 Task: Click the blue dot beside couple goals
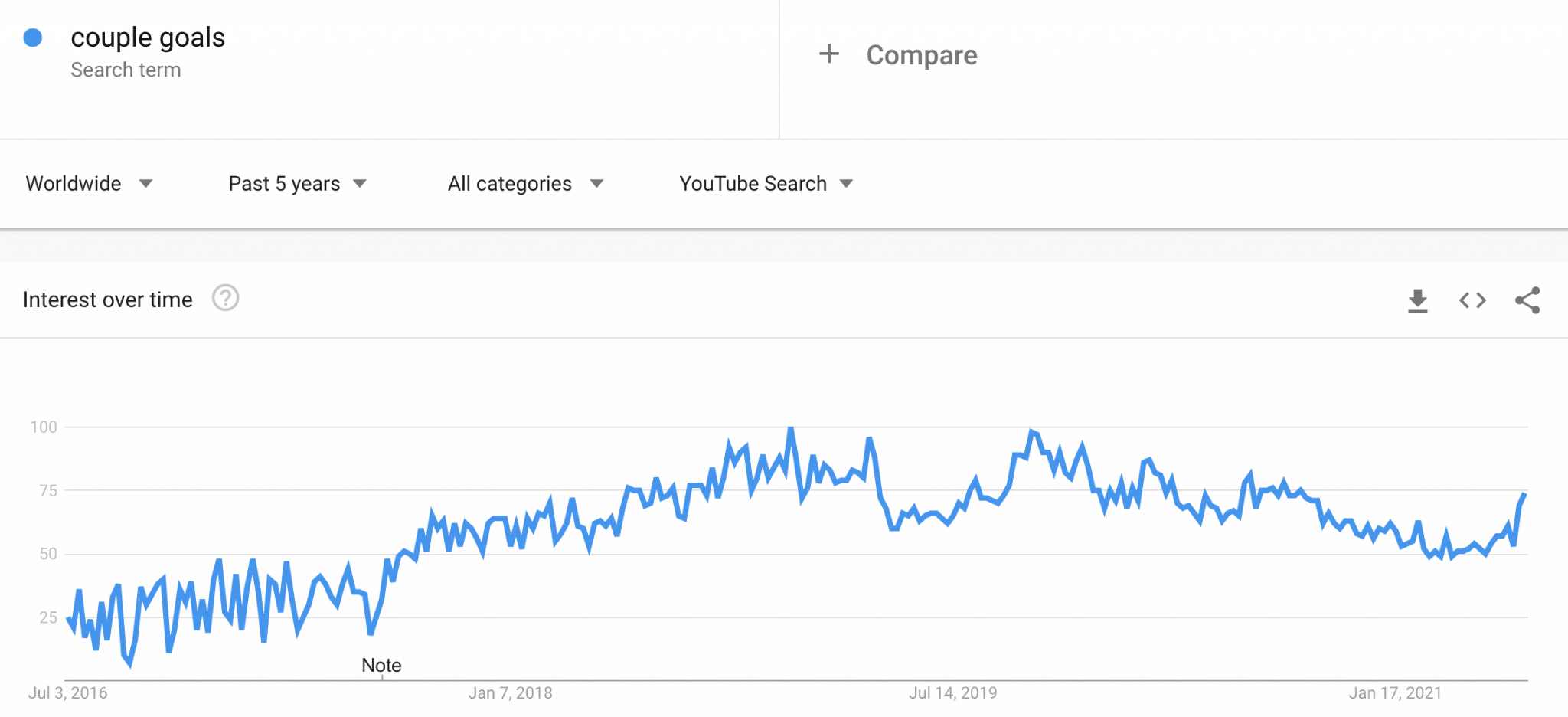32,36
